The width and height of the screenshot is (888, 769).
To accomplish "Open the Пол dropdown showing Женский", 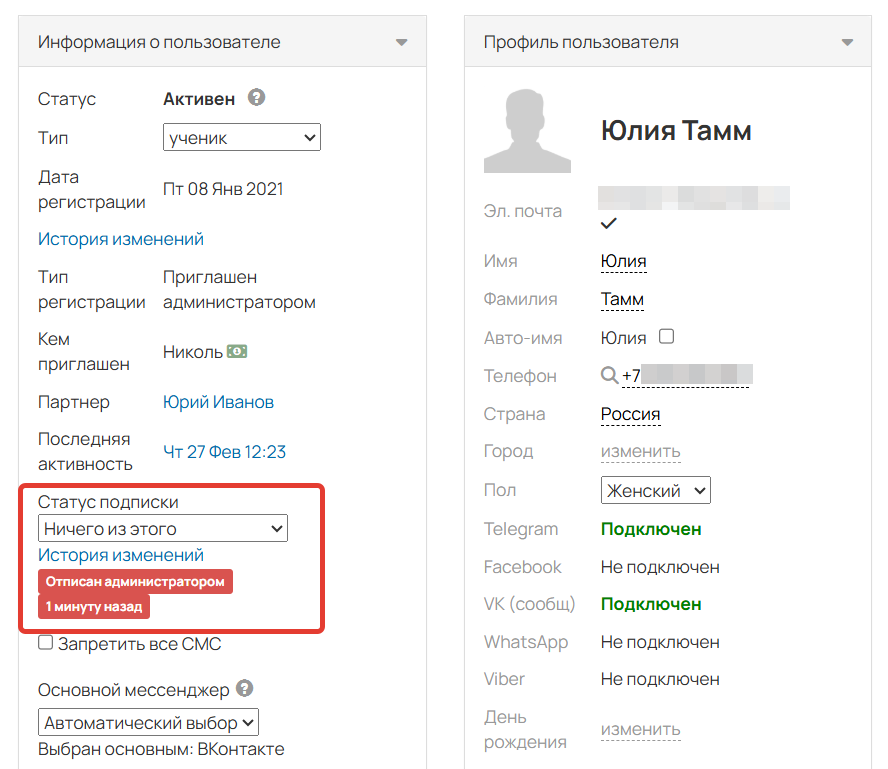I will (x=655, y=490).
